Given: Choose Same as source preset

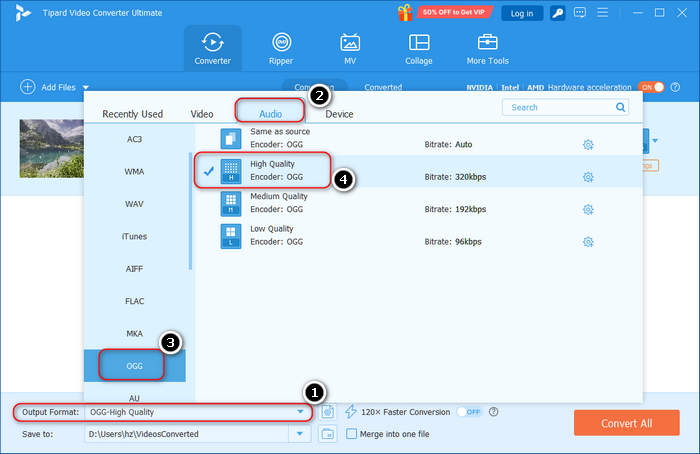Looking at the screenshot, I should tap(419, 138).
